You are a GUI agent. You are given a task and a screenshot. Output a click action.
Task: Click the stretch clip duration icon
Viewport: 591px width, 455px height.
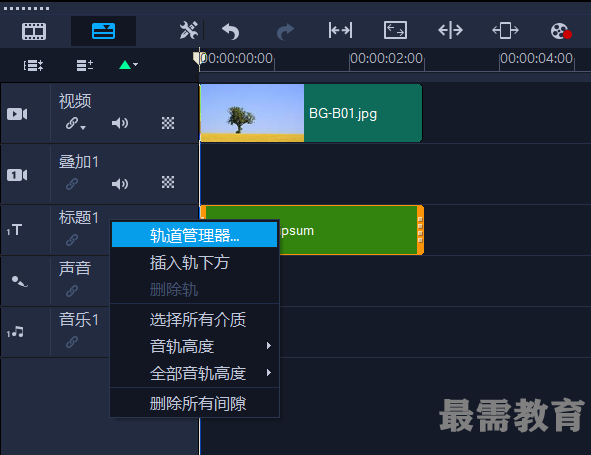pos(505,30)
